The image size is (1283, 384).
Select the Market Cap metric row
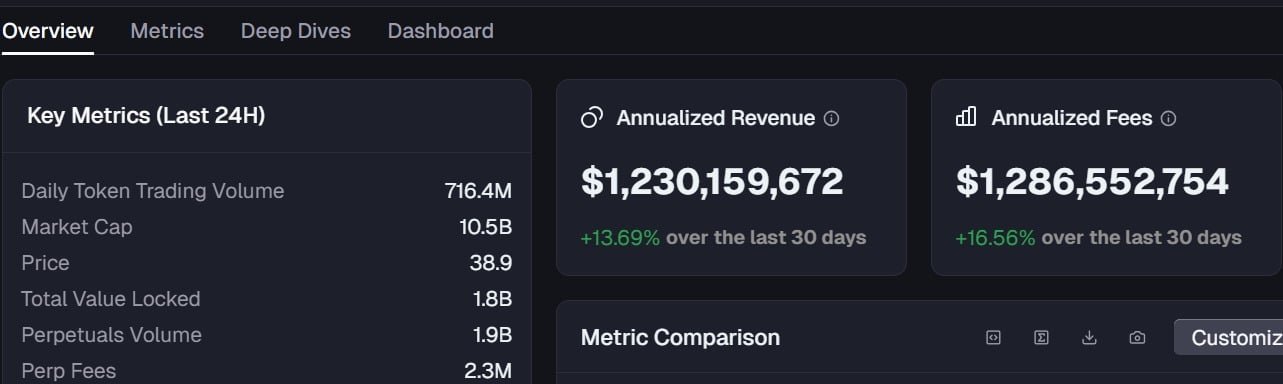tap(267, 227)
